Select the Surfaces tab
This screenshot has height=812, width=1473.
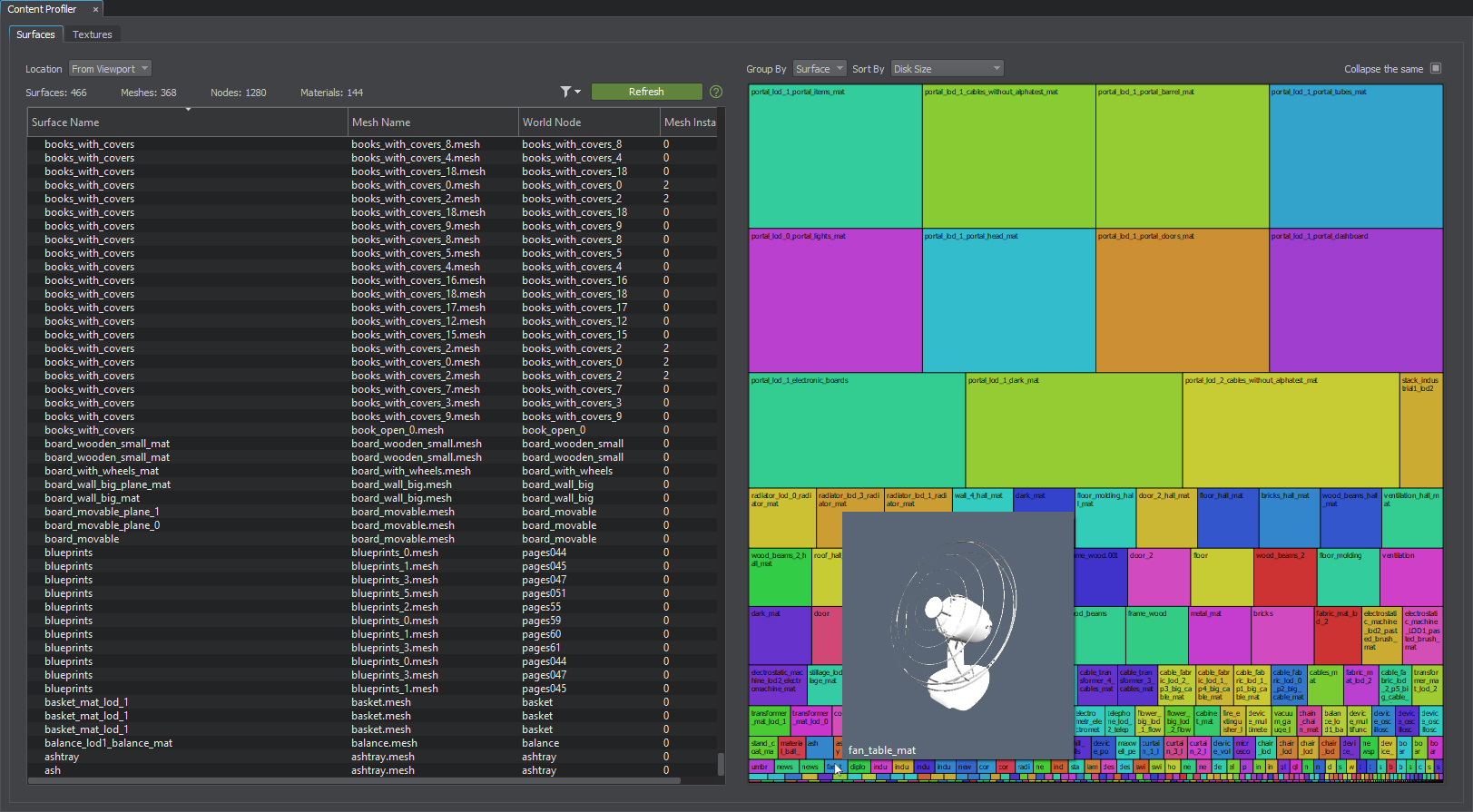(35, 34)
